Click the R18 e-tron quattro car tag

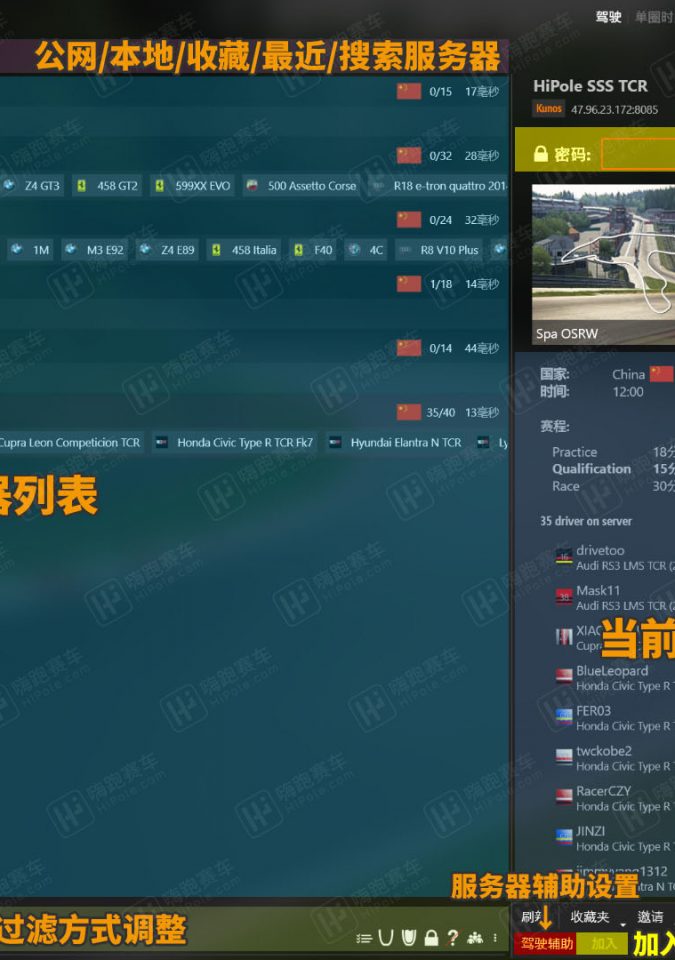point(437,186)
